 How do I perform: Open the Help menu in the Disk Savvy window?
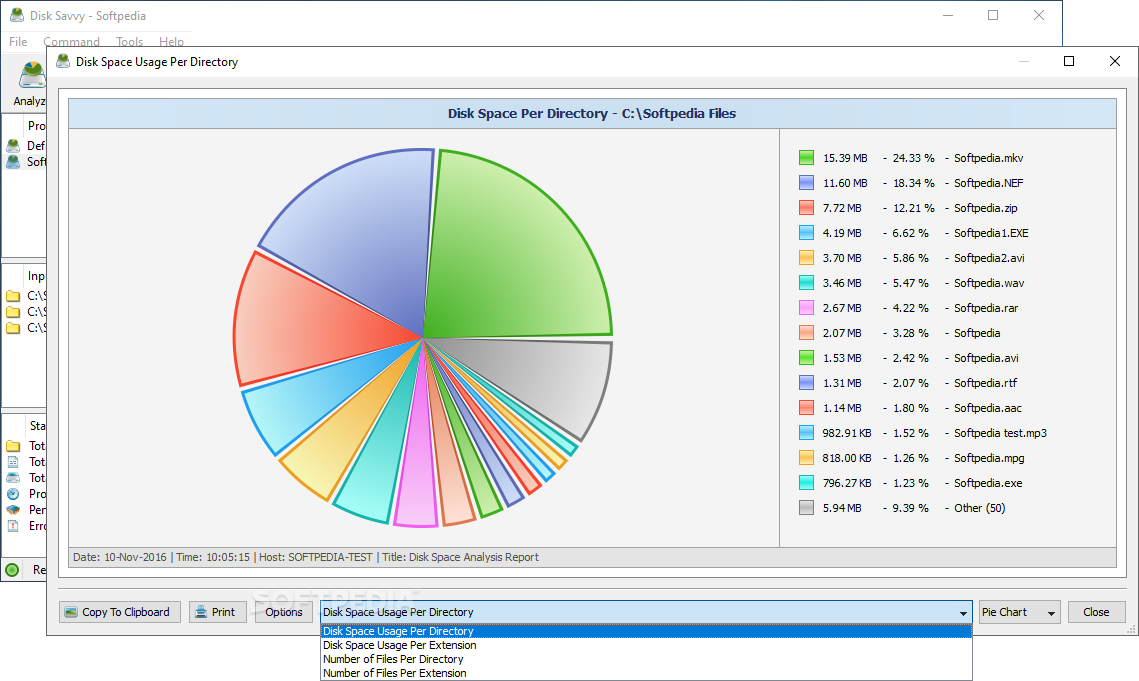click(x=171, y=41)
